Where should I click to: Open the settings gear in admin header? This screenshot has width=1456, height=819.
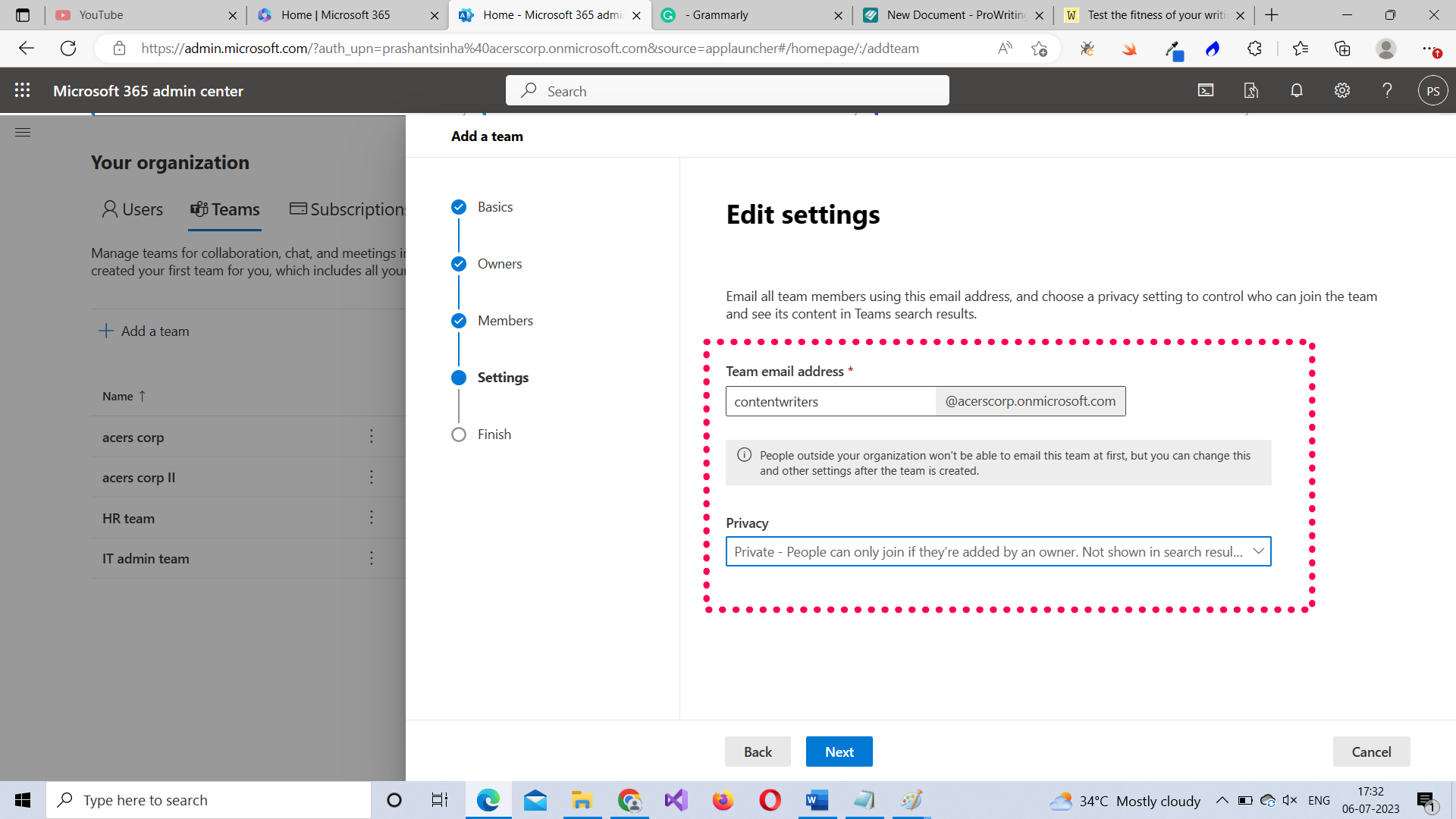[1342, 90]
